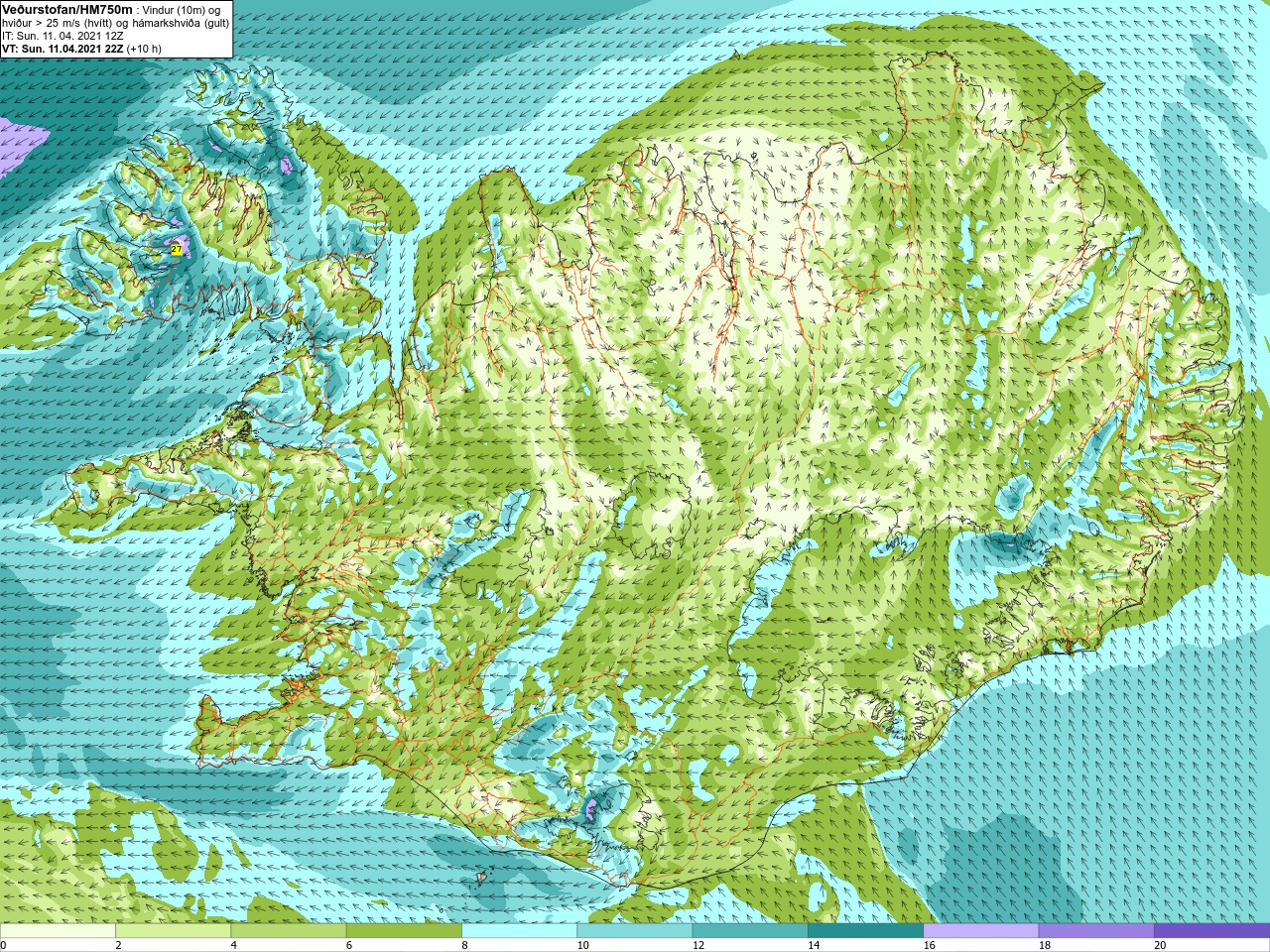The width and height of the screenshot is (1270, 952).
Task: Click the legend label '14'
Action: (814, 945)
